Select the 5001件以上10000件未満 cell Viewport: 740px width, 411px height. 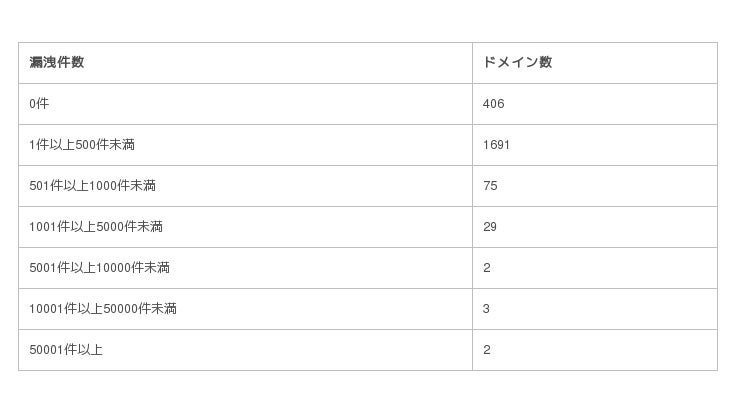(x=99, y=268)
